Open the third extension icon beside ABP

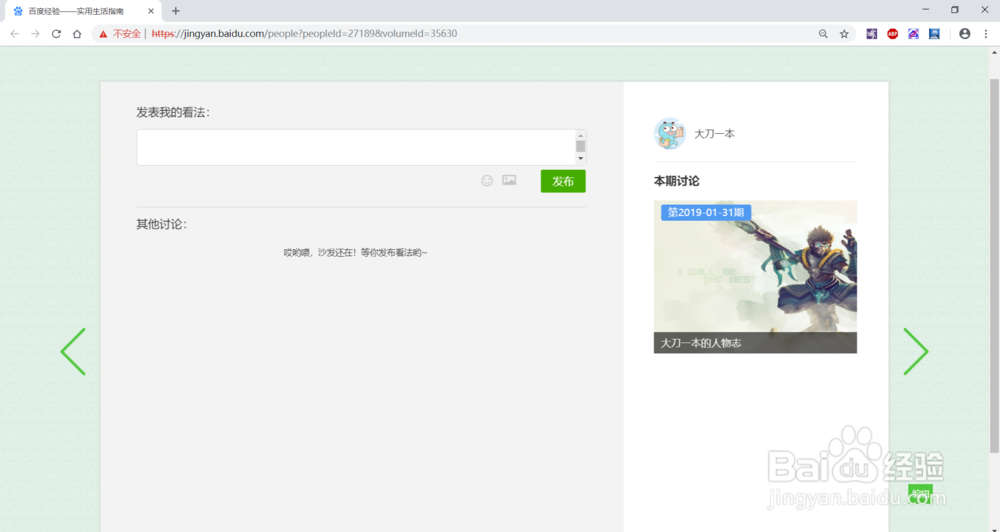[x=913, y=34]
